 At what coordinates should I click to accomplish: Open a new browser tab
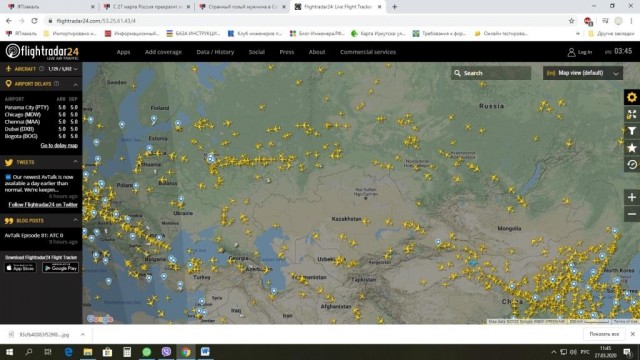coord(394,7)
